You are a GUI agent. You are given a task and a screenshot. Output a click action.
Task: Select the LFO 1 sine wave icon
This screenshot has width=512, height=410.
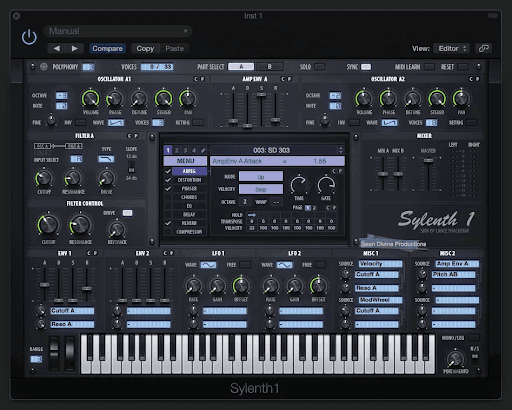pos(208,265)
